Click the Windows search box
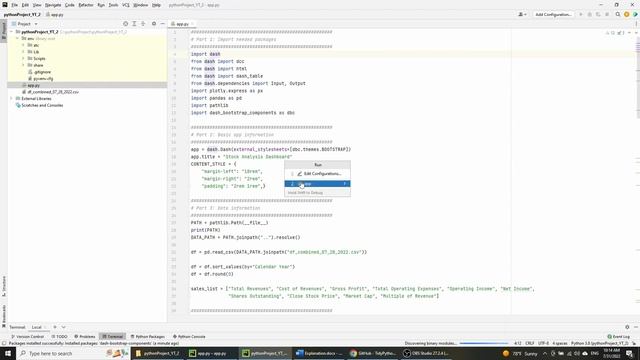640x360 pixels. (x=73, y=353)
